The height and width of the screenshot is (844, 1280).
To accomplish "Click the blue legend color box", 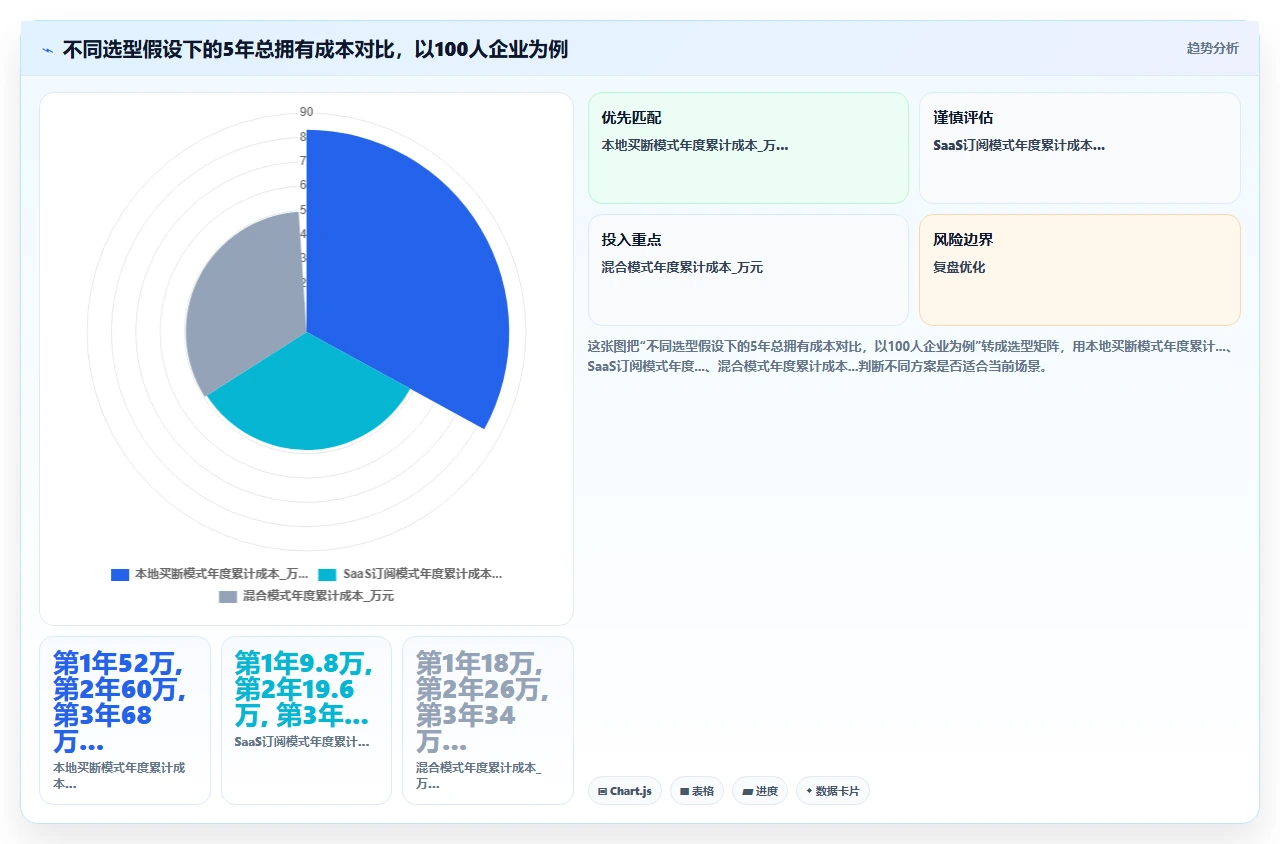I will [x=120, y=574].
